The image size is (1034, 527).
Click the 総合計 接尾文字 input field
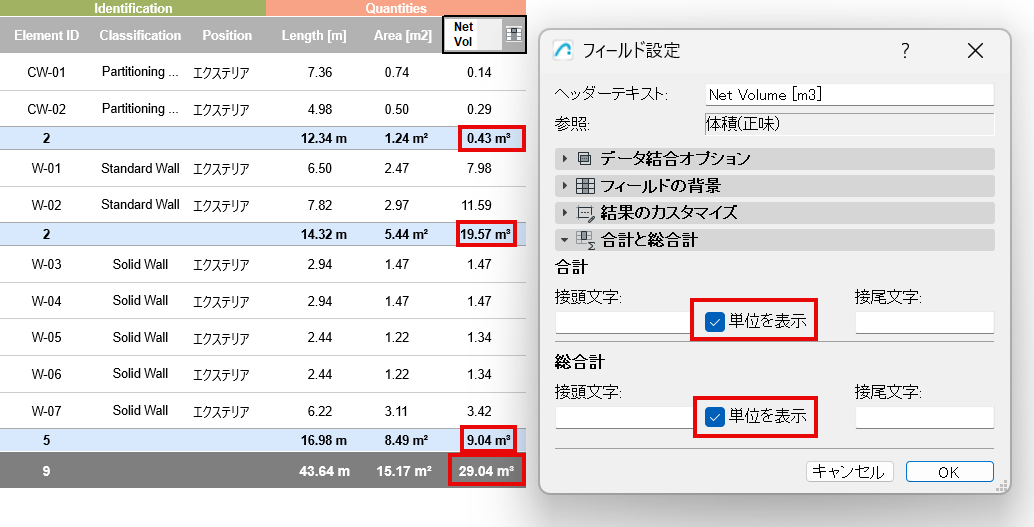pyautogui.click(x=925, y=418)
